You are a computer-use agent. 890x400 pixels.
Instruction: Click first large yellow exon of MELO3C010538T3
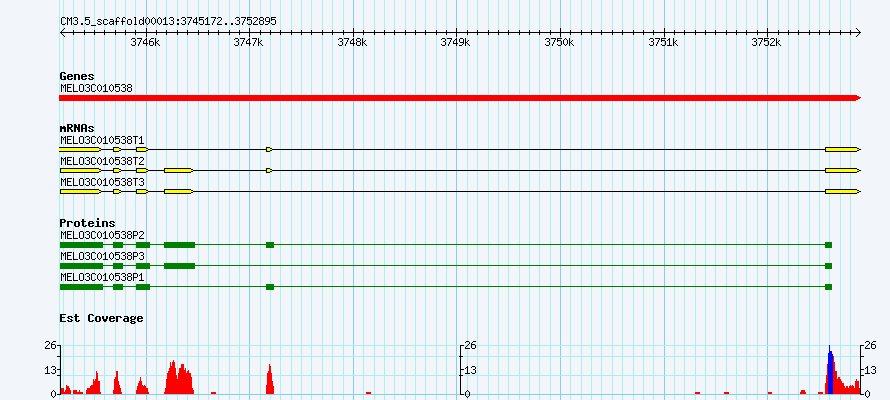tap(81, 191)
